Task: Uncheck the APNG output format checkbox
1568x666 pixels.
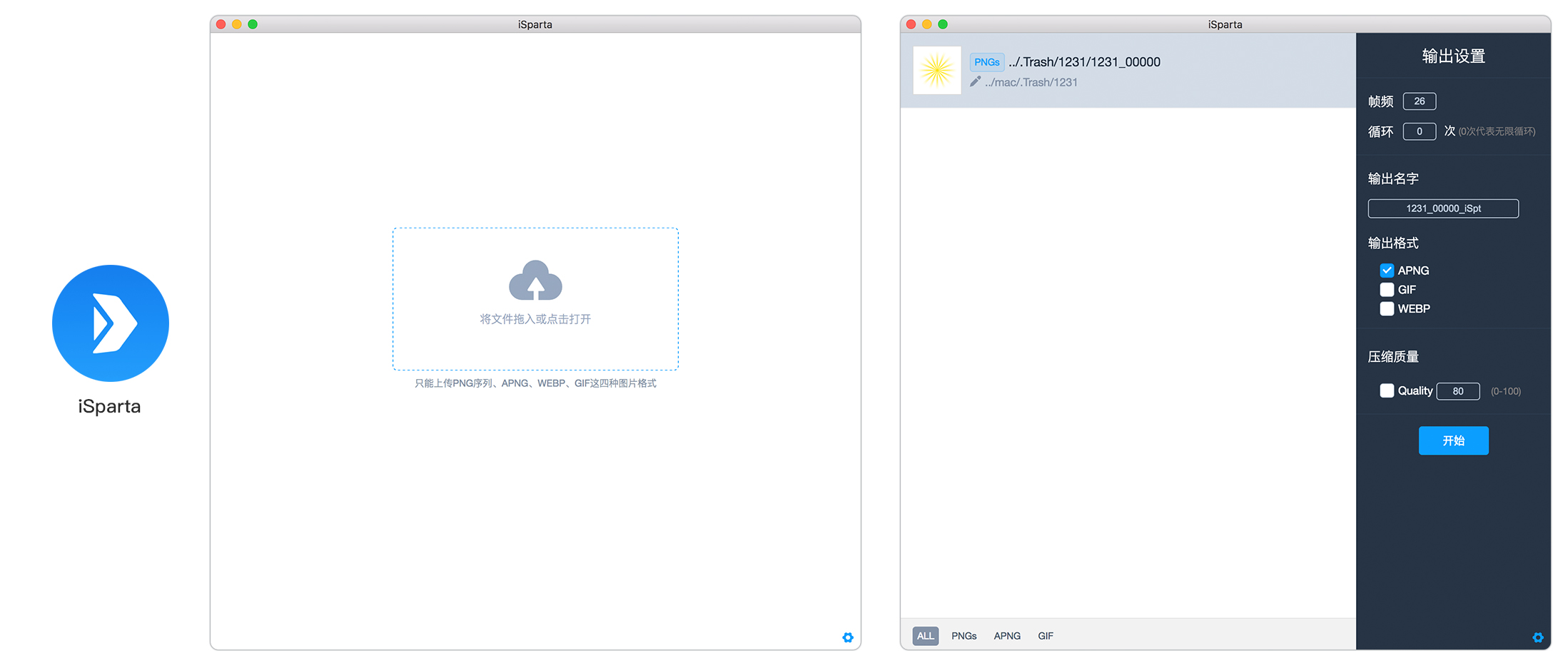Action: pyautogui.click(x=1387, y=271)
